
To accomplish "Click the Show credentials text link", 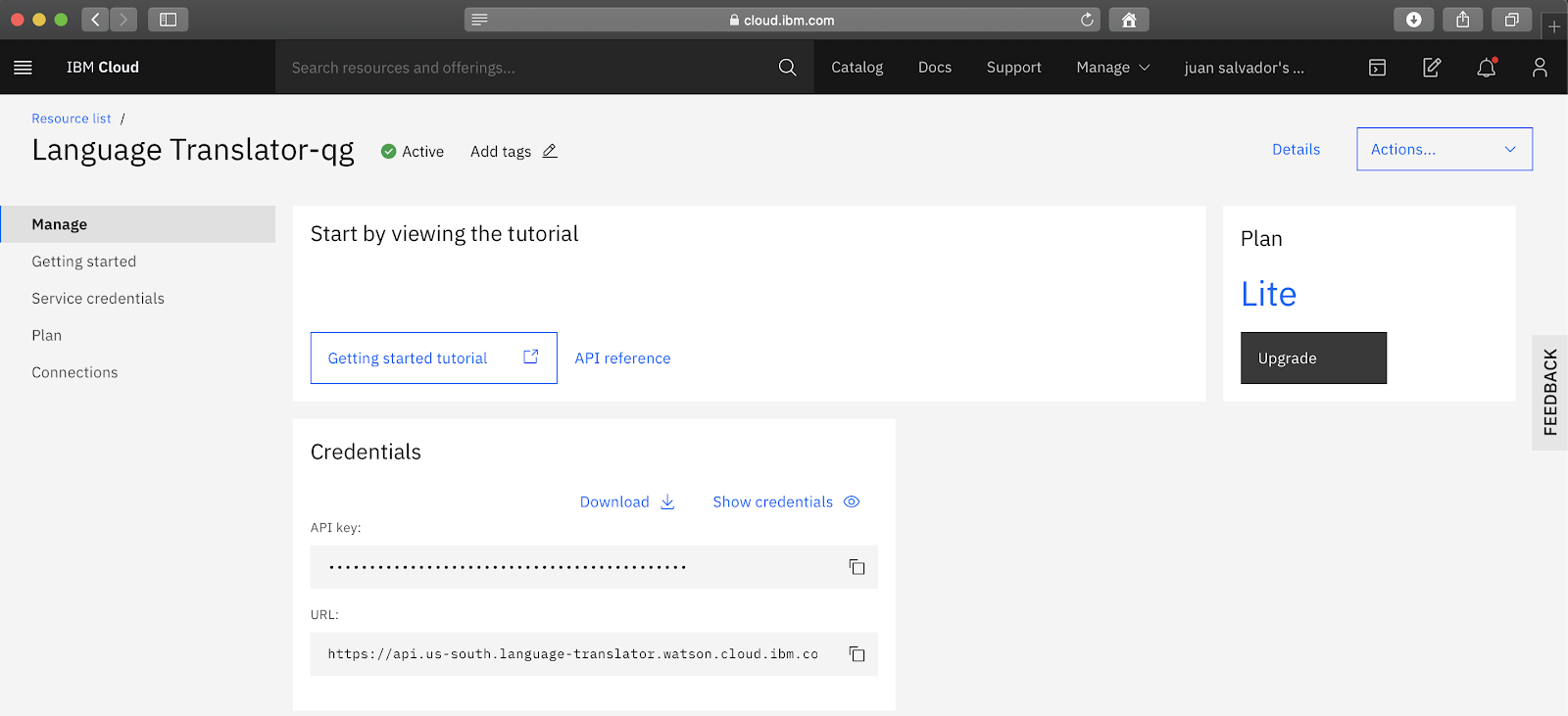I will 772,501.
